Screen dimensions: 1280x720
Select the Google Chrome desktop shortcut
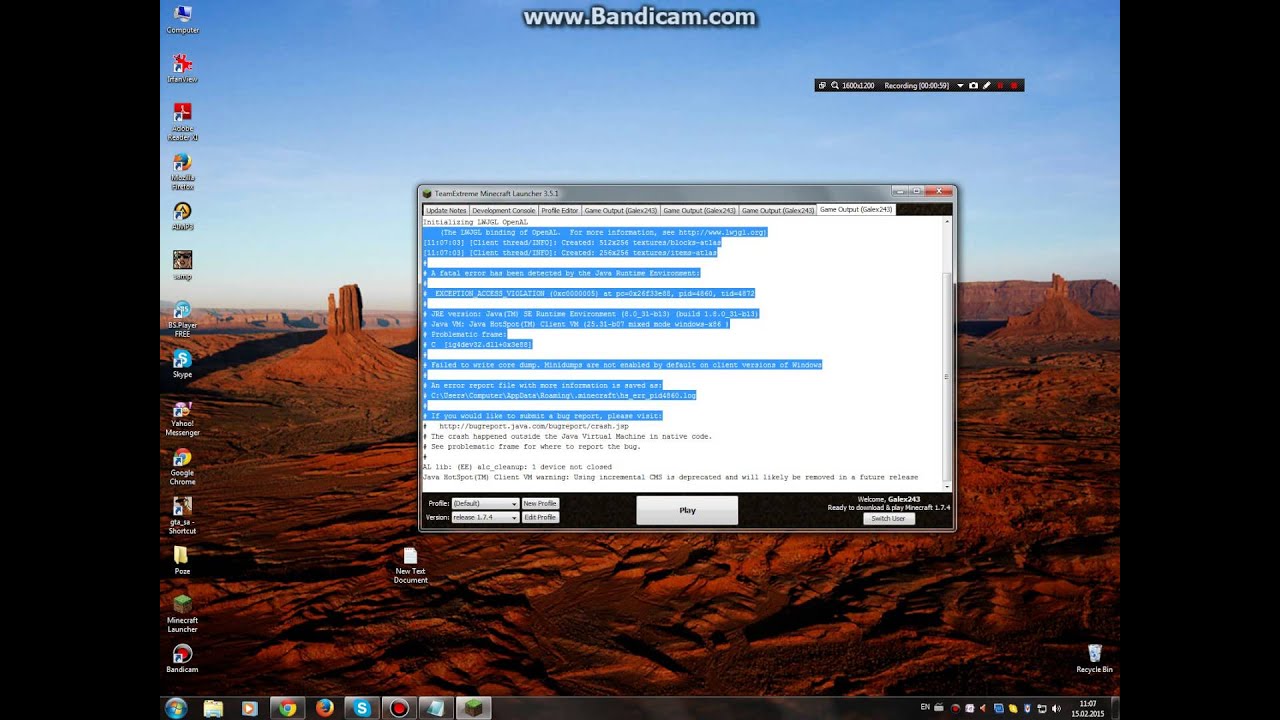pyautogui.click(x=182, y=466)
